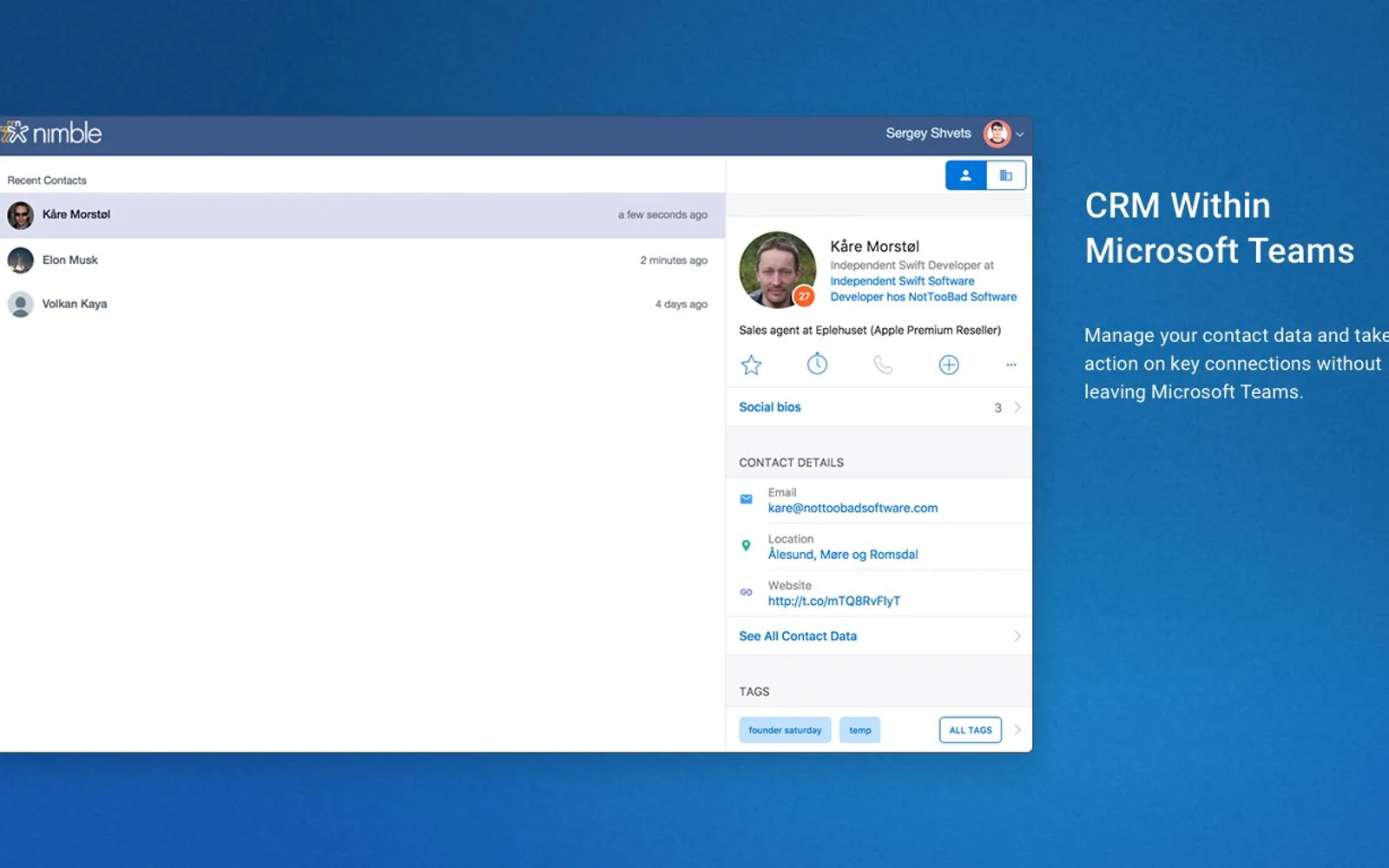Open Social bios section
This screenshot has height=868, width=1389.
point(879,407)
